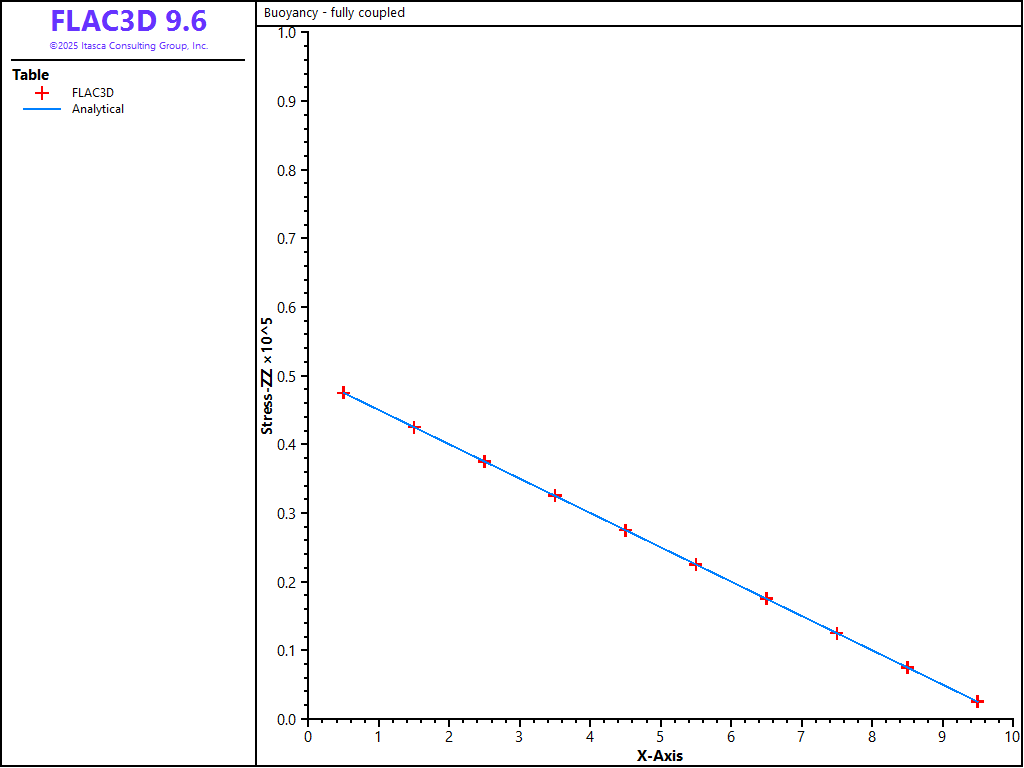Click the last data marker at x equals 9.5
This screenshot has width=1024, height=768.
(x=977, y=701)
